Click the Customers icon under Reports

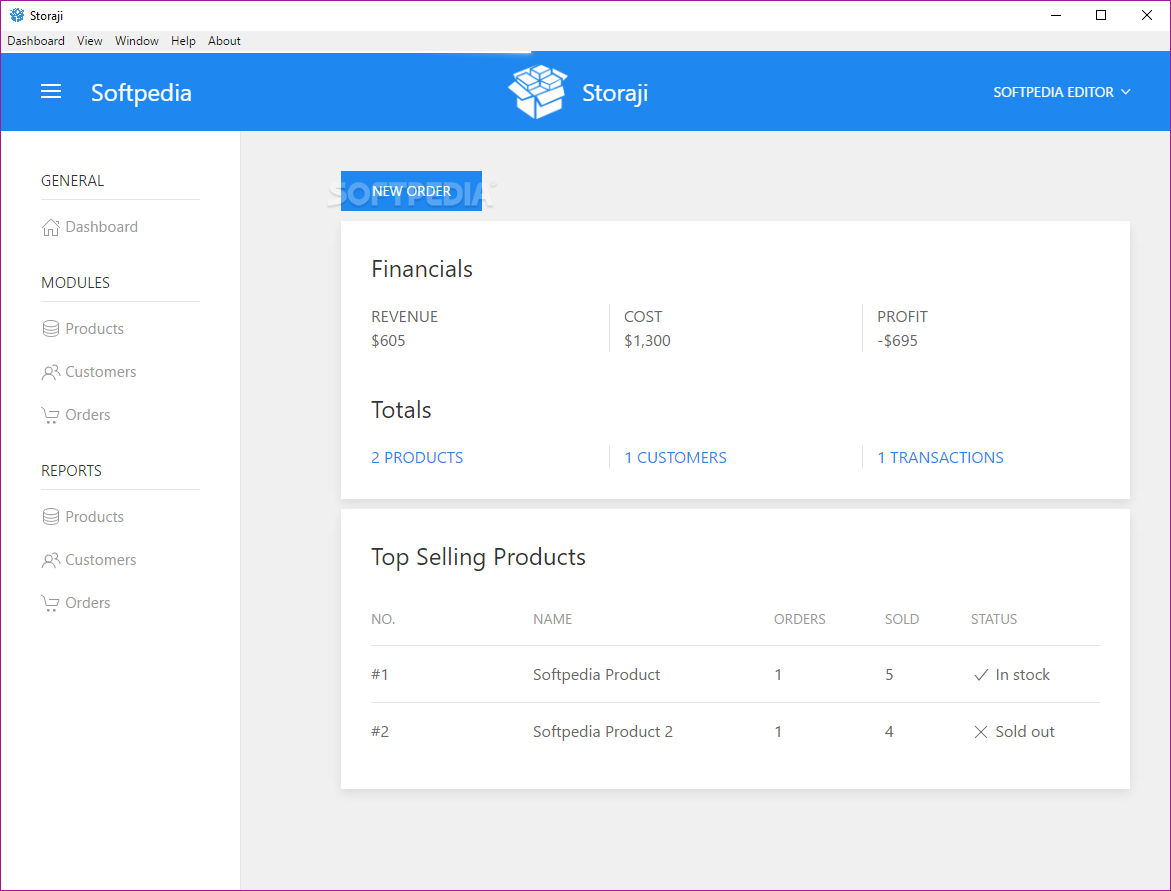[50, 560]
